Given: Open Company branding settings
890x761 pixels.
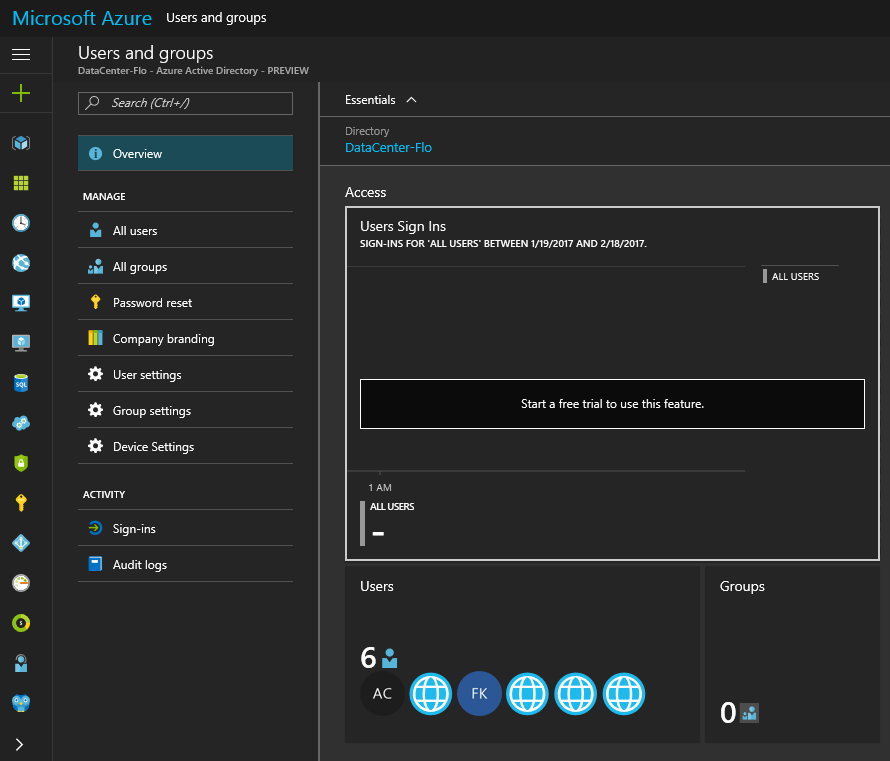Looking at the screenshot, I should coord(163,339).
